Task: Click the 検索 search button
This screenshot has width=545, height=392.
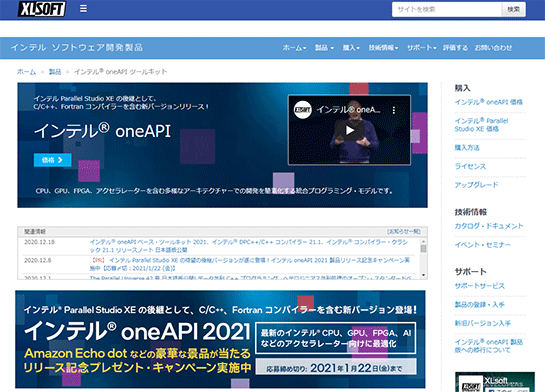Action: (x=513, y=9)
